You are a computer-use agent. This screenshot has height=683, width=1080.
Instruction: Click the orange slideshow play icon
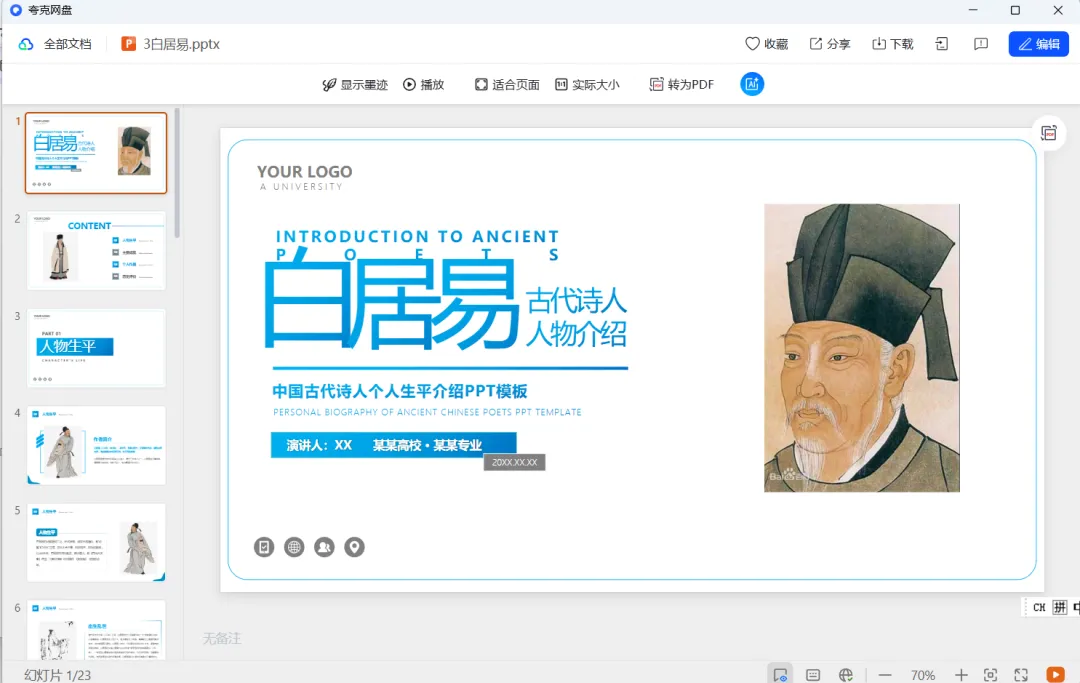pos(1055,675)
